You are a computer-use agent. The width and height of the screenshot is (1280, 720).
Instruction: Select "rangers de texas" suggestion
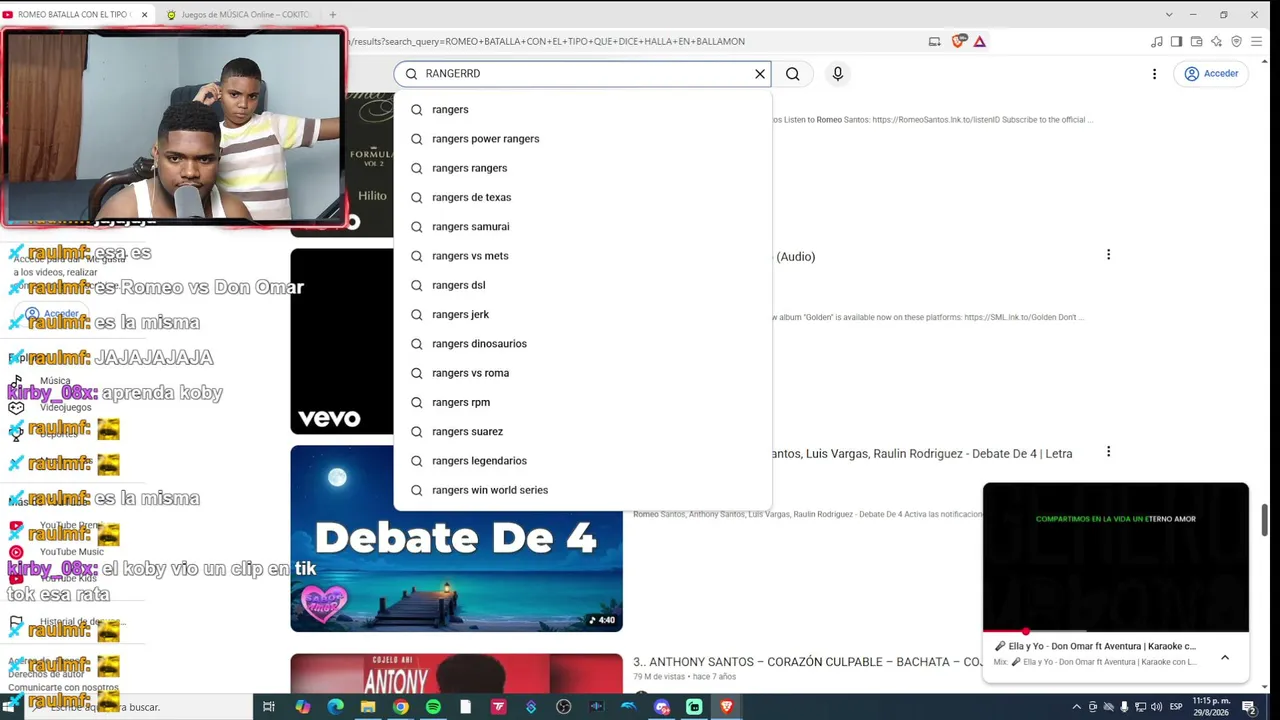coord(583,197)
